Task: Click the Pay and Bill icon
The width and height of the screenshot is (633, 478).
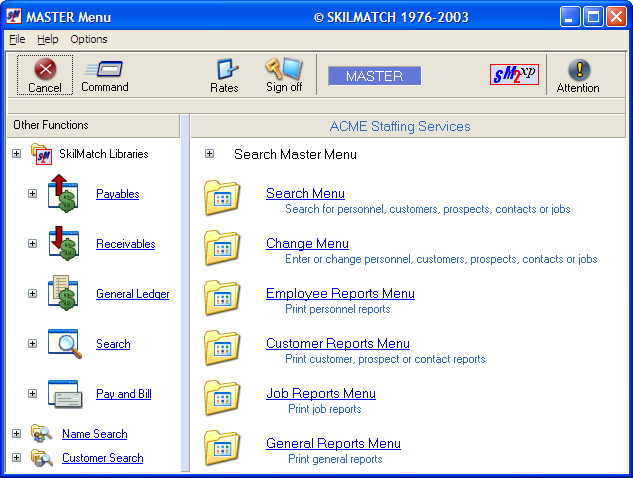Action: click(63, 393)
